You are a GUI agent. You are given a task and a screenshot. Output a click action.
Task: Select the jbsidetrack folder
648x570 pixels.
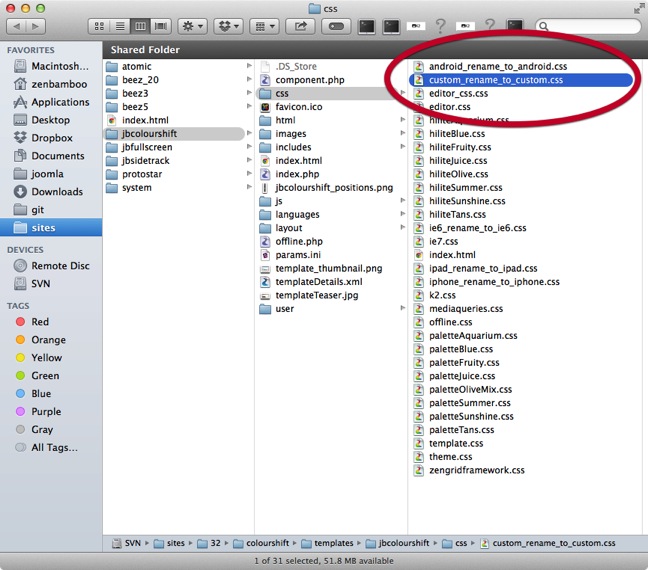pos(138,160)
